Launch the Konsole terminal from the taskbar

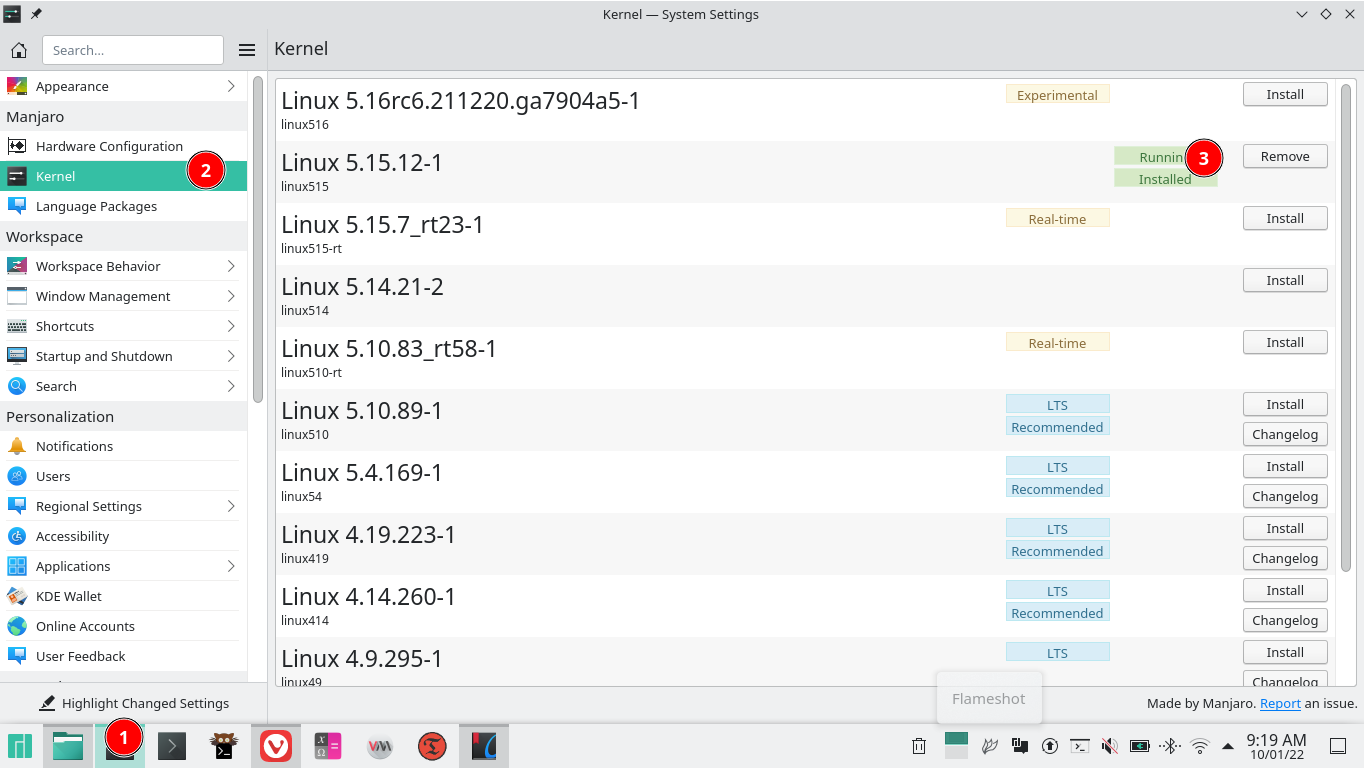pos(172,746)
